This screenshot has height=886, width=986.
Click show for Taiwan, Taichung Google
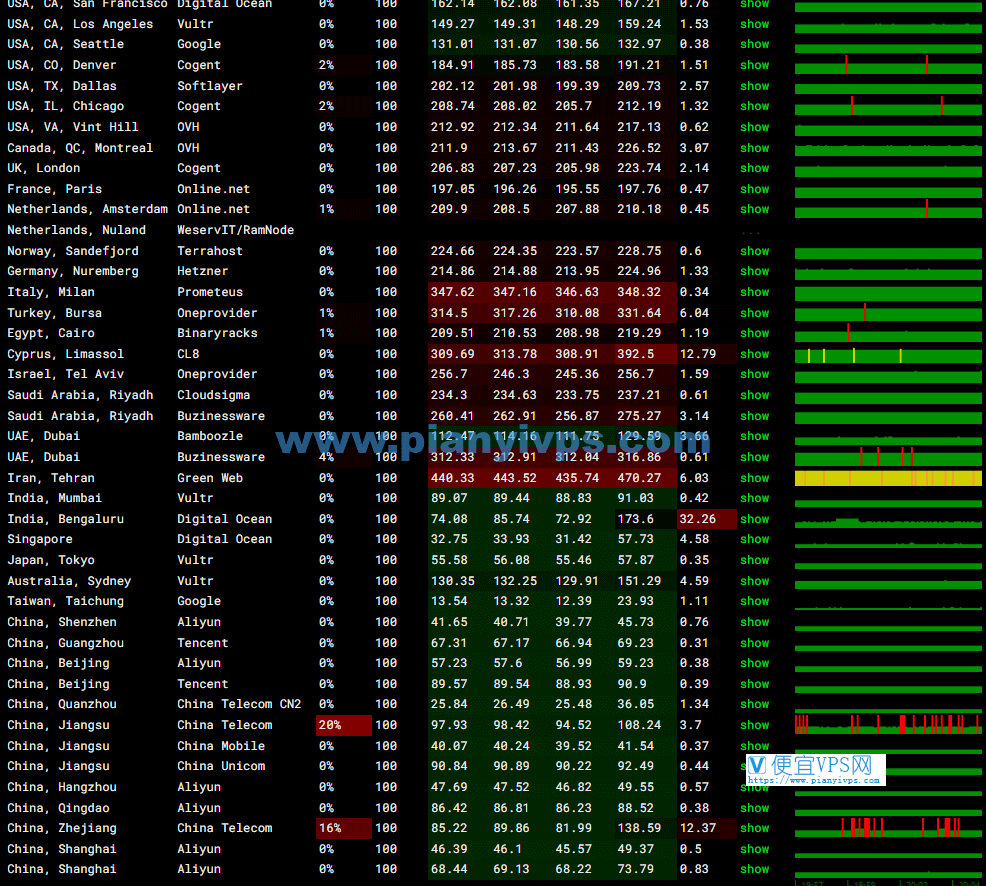tap(755, 601)
